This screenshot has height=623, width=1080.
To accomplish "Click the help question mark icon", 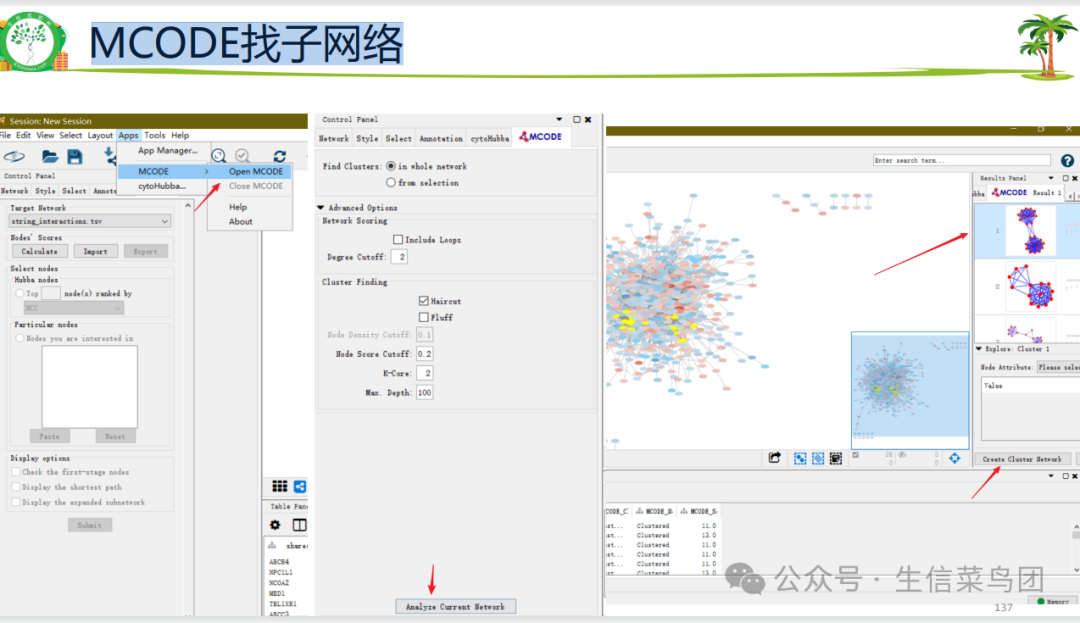I will pos(1067,160).
